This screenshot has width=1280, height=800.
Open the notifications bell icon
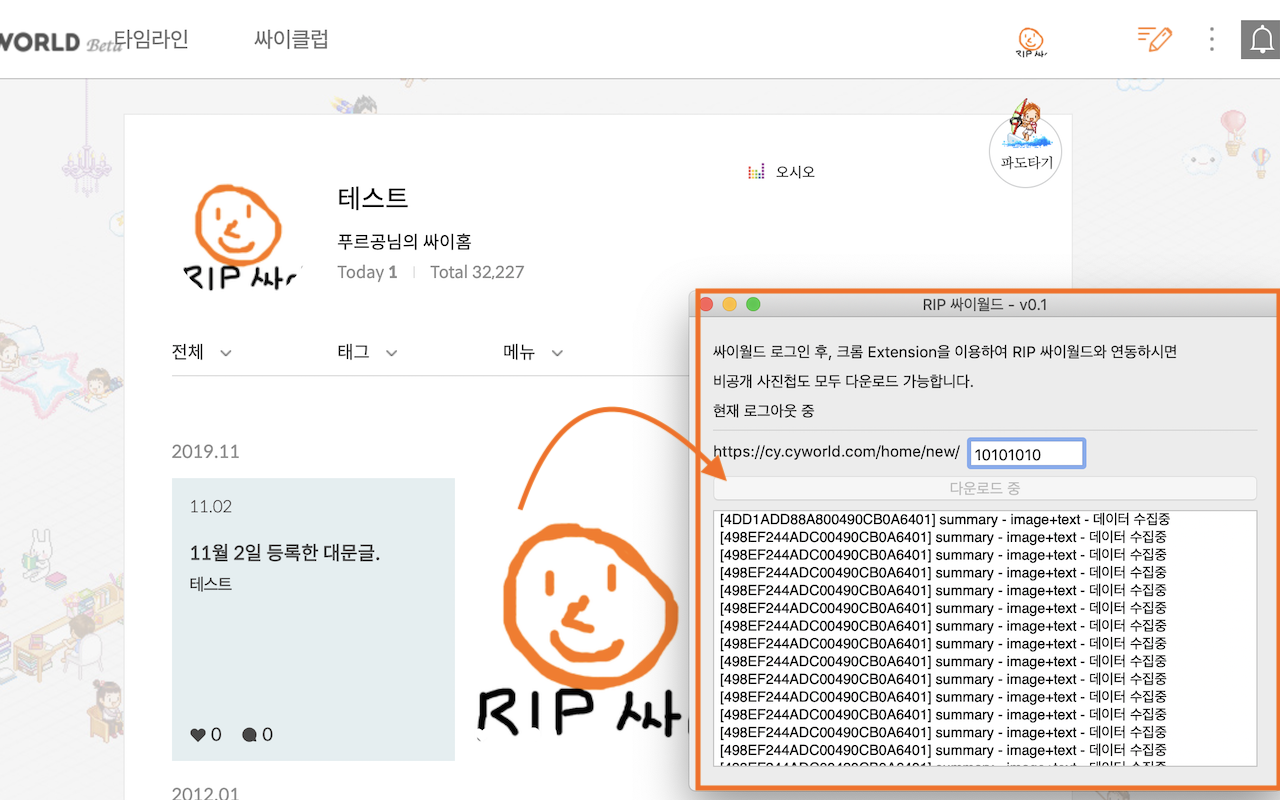pos(1260,40)
